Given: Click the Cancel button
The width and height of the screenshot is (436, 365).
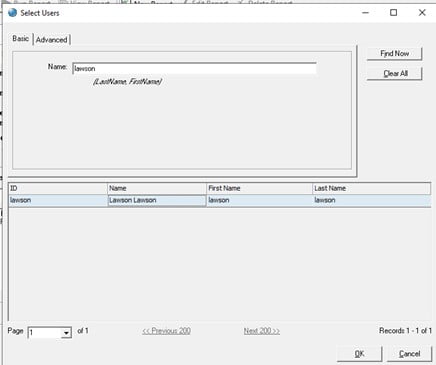Looking at the screenshot, I should [409, 354].
